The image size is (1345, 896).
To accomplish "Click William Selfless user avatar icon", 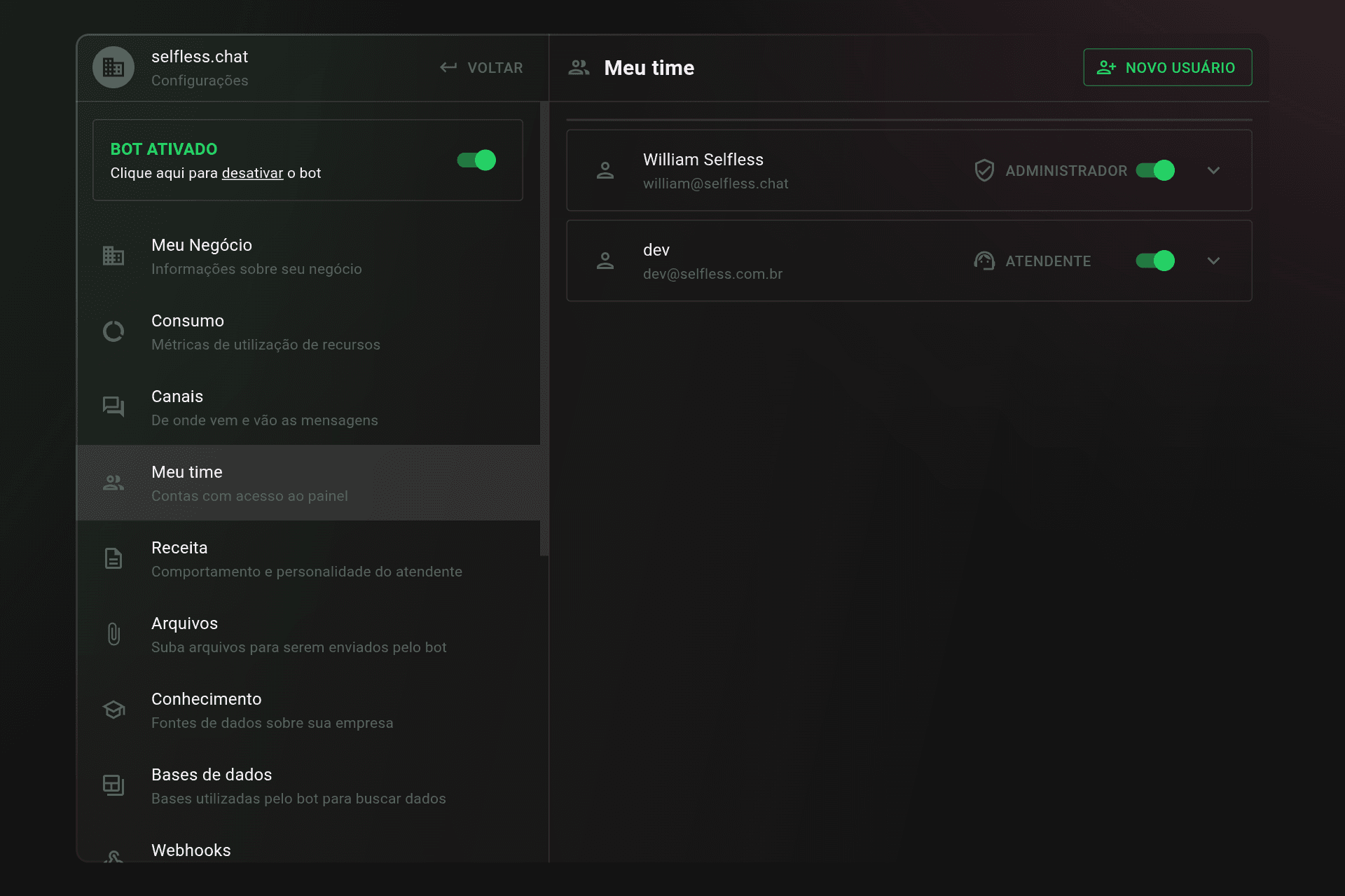I will (x=605, y=170).
